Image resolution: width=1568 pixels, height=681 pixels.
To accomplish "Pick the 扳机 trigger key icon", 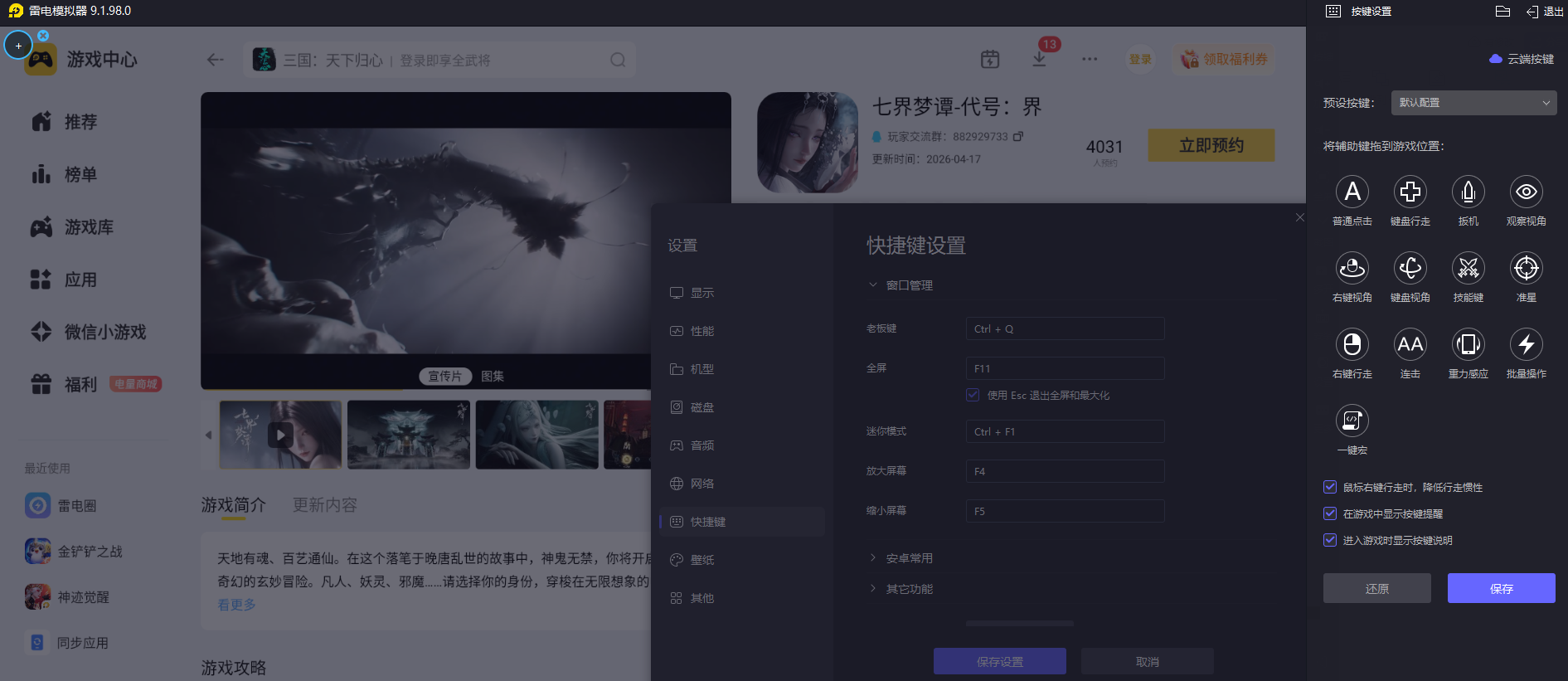I will 1468,192.
